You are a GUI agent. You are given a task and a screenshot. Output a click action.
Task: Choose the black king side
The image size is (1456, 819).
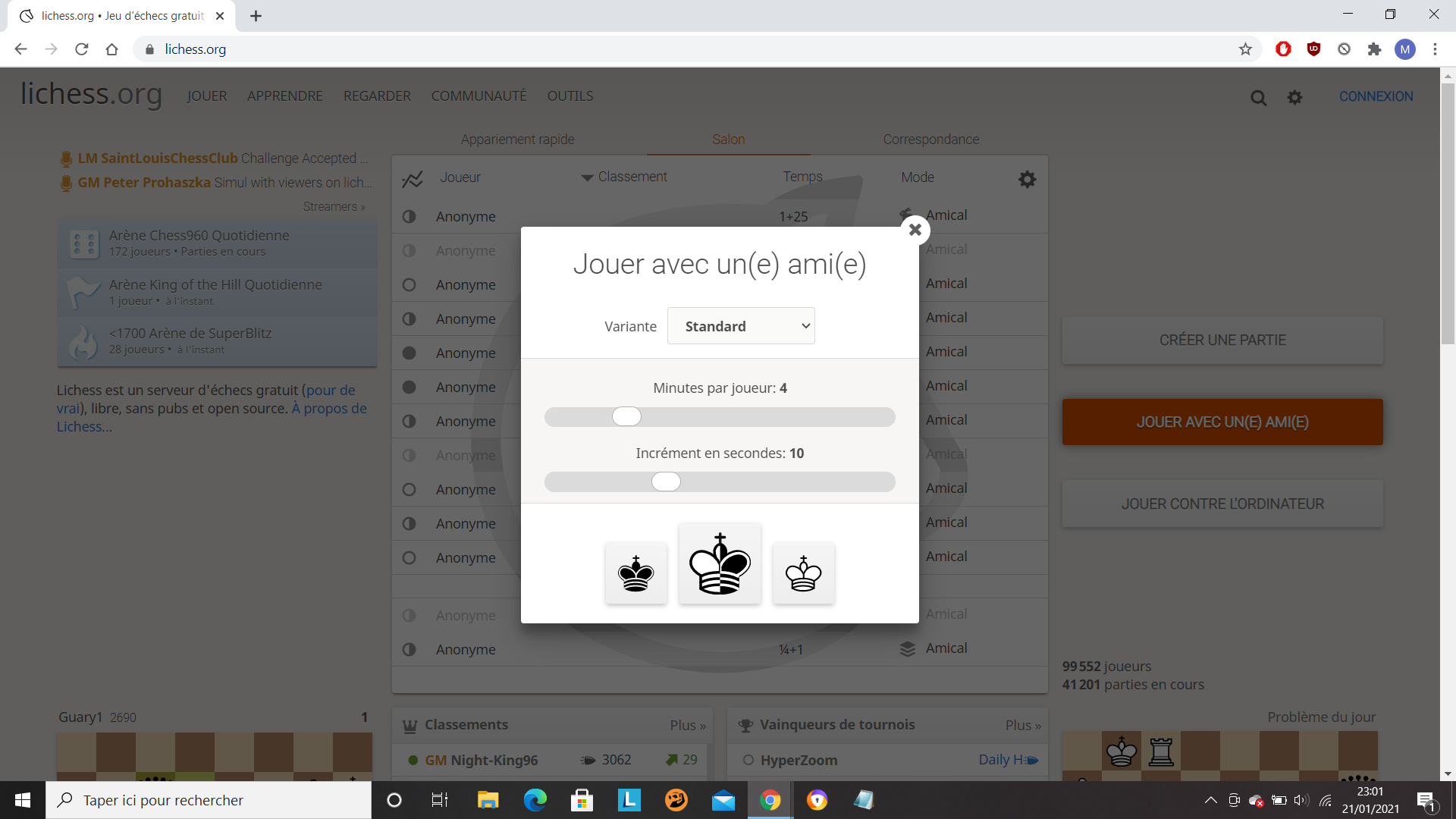635,574
